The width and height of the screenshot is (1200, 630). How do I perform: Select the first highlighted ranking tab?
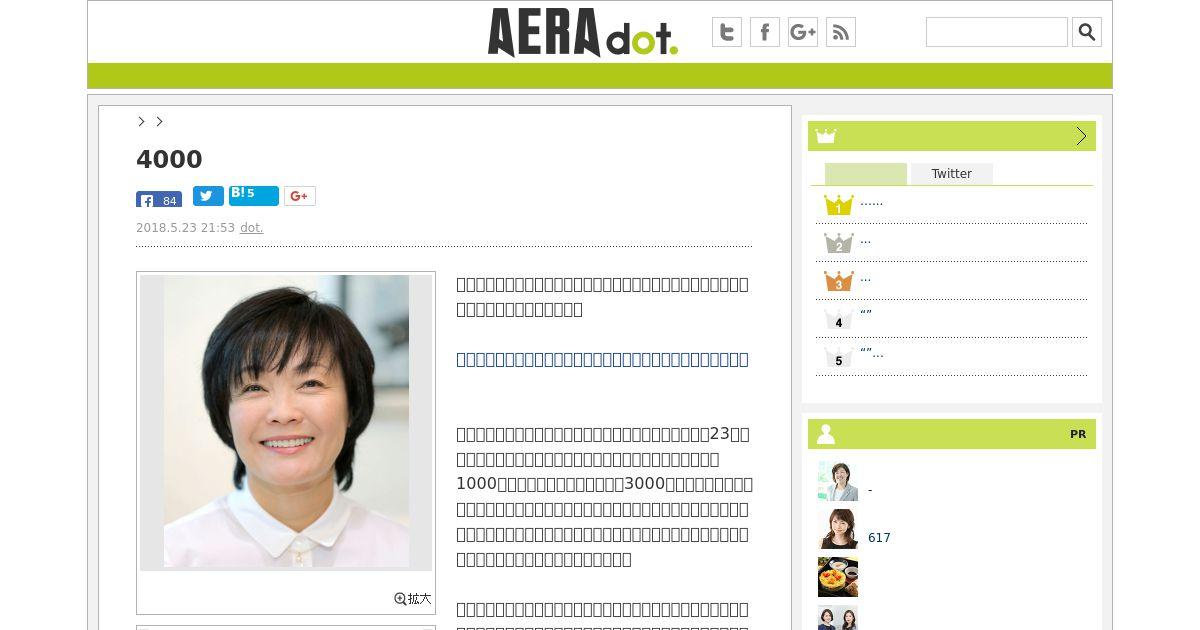(x=866, y=174)
